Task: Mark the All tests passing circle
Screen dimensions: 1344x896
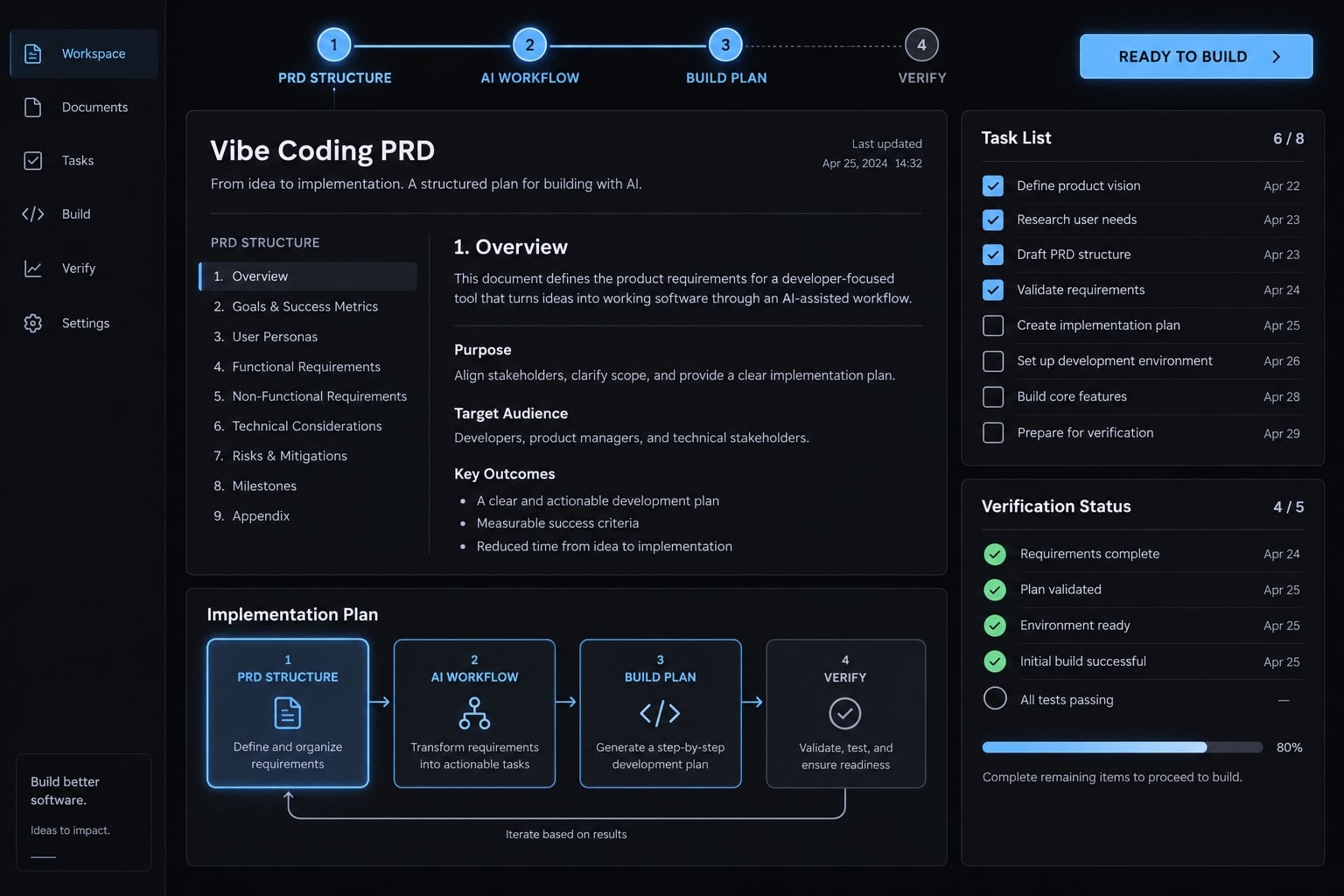Action: (x=995, y=698)
